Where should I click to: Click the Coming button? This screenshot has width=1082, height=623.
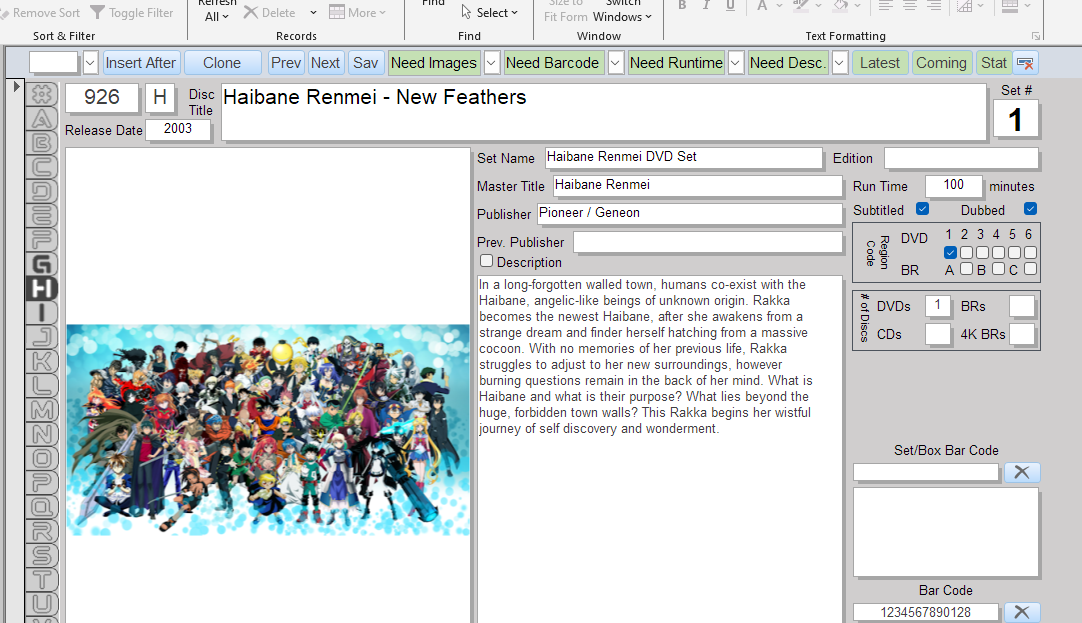(x=941, y=63)
